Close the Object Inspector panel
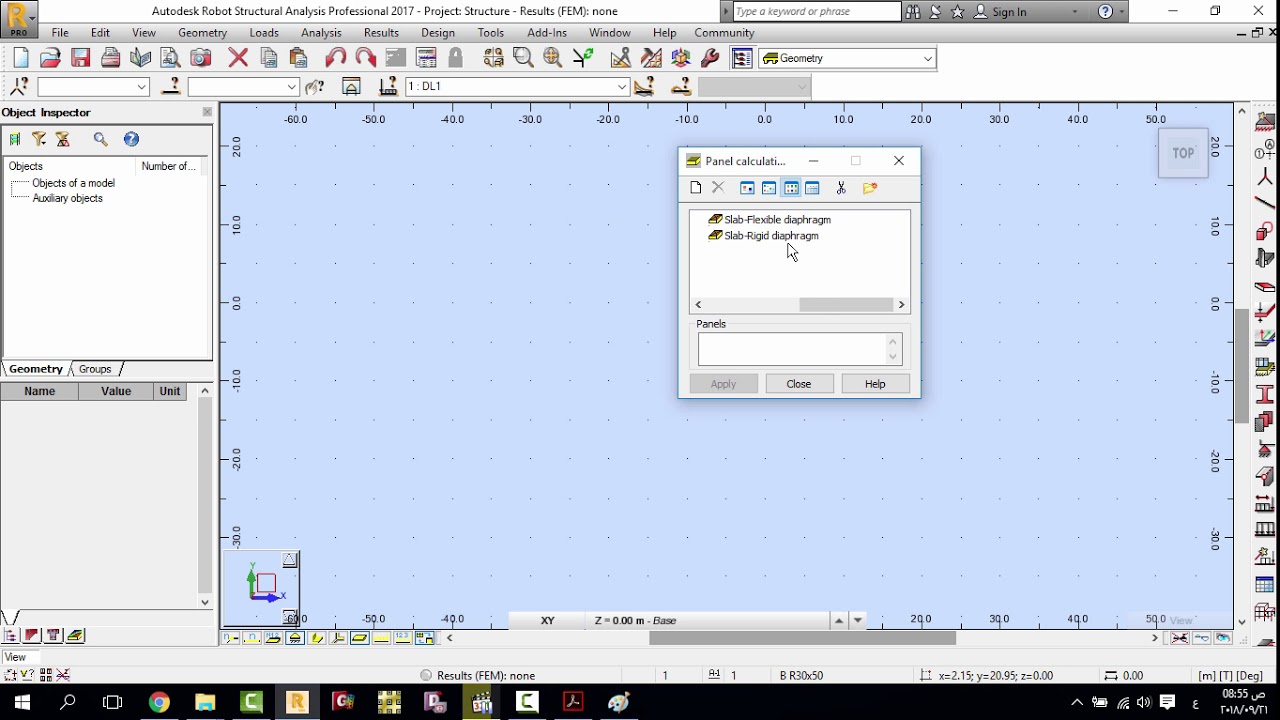The width and height of the screenshot is (1280, 720). 207,112
